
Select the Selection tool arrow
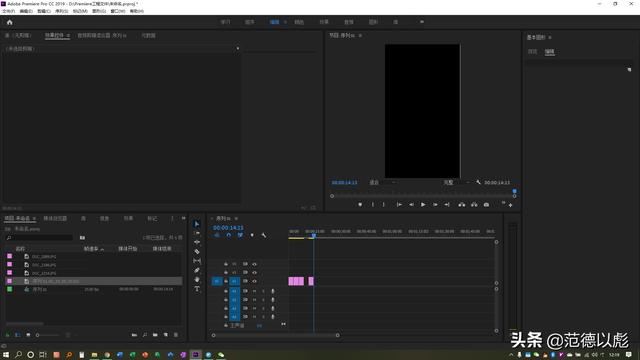[197, 224]
